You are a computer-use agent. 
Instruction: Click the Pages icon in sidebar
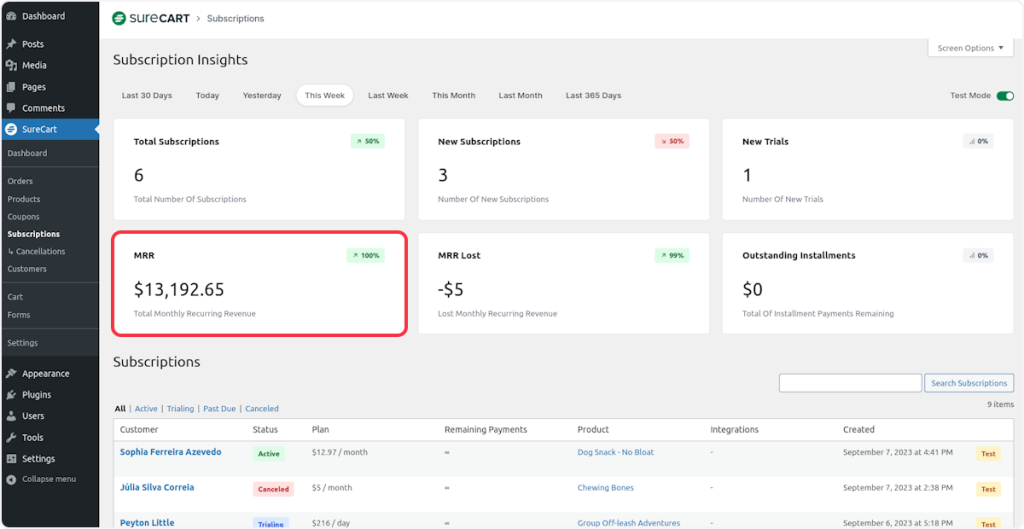[11, 87]
